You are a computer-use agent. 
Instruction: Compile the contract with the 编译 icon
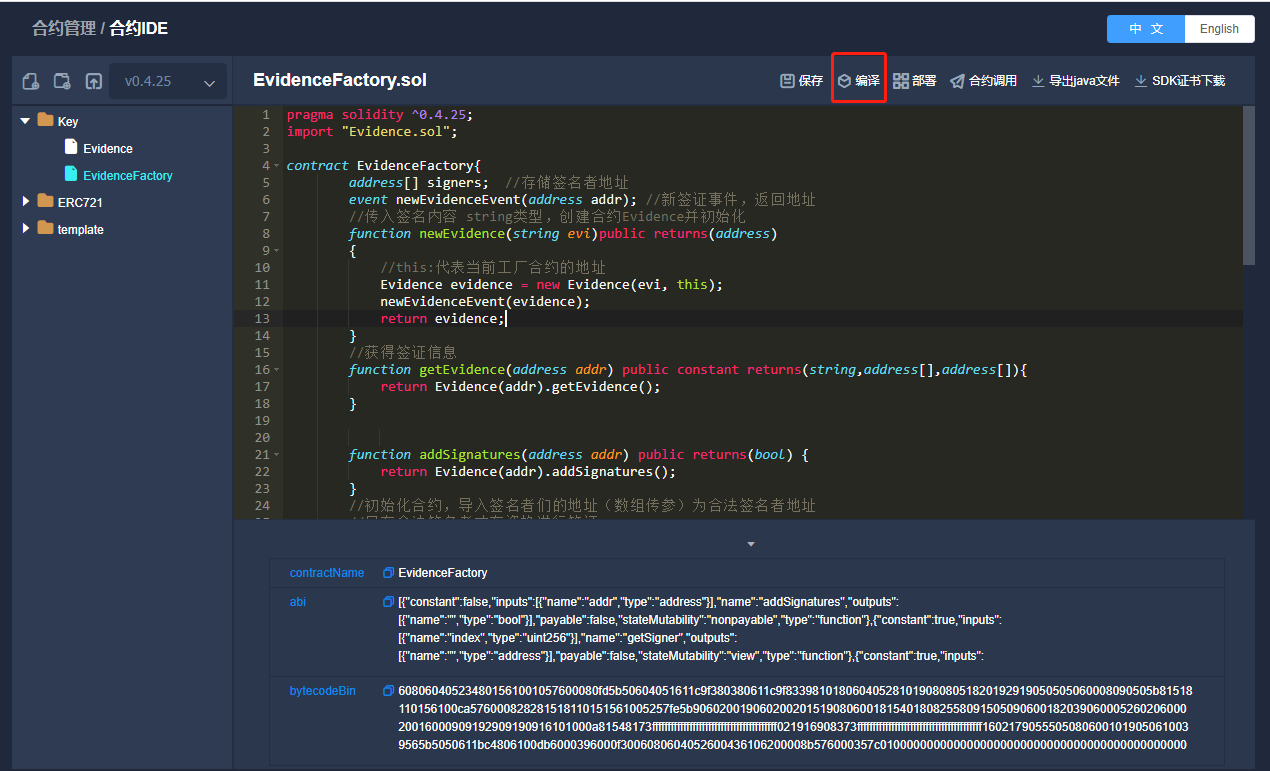click(x=858, y=79)
